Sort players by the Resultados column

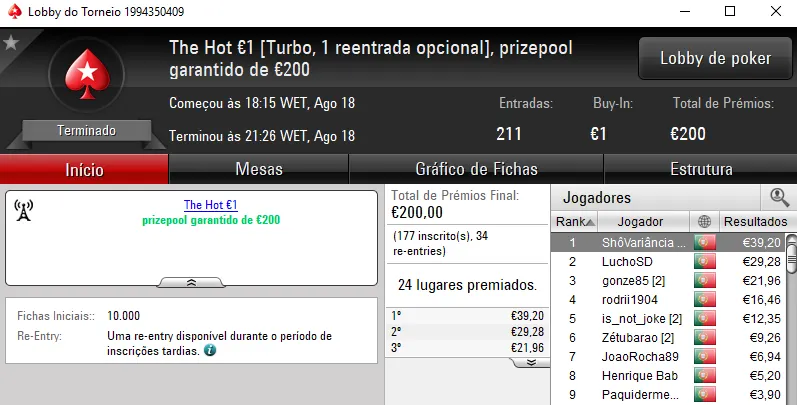(754, 221)
